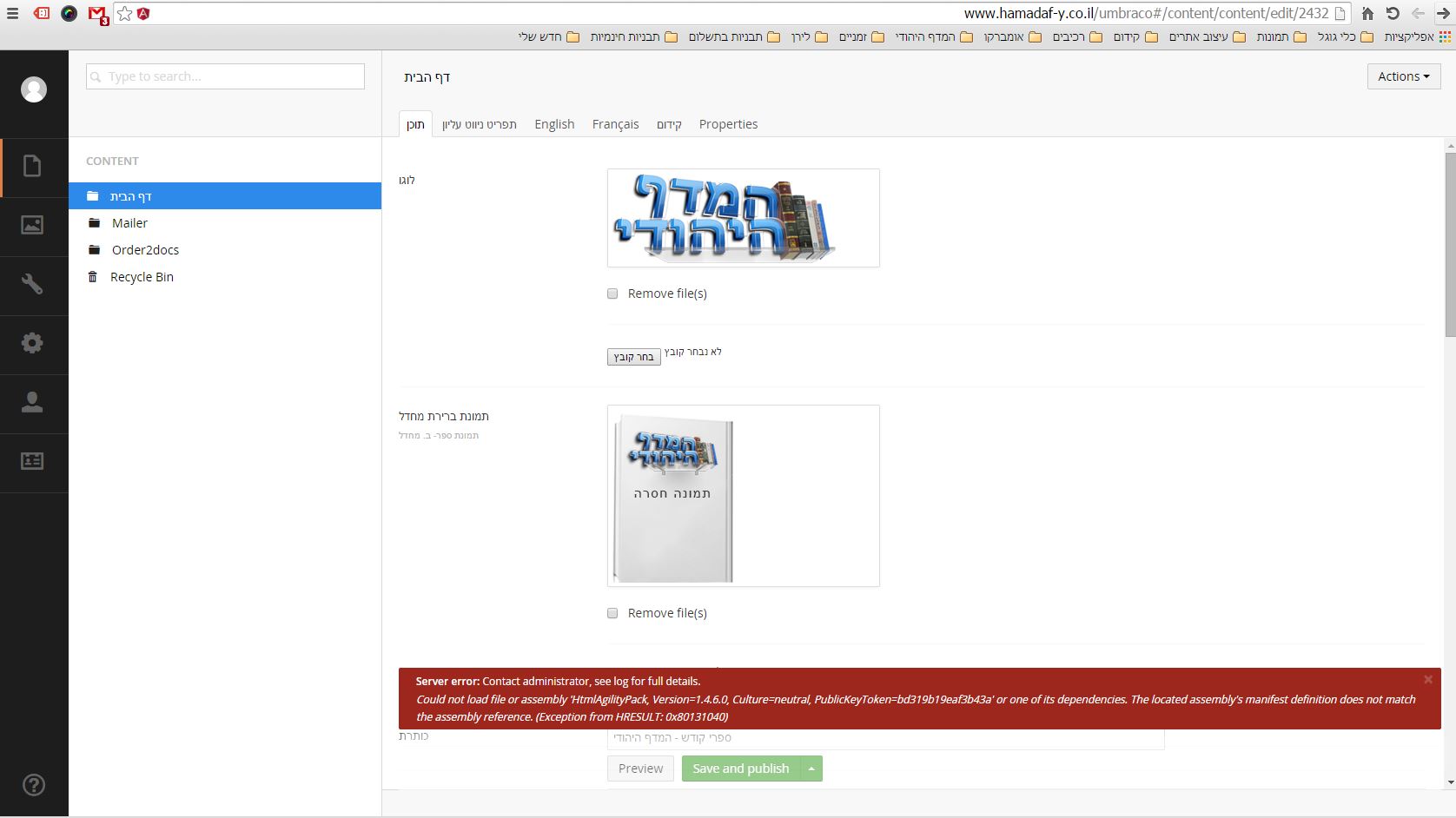Screen dimensions: 1456x818
Task: Open the תבניות חינמיות bookmark folder
Action: coord(633,36)
